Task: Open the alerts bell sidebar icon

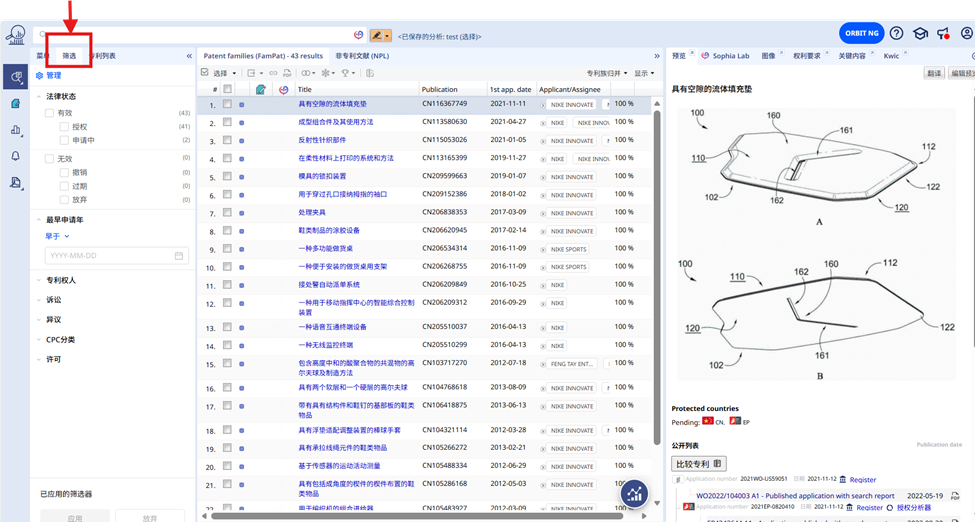Action: [16, 156]
